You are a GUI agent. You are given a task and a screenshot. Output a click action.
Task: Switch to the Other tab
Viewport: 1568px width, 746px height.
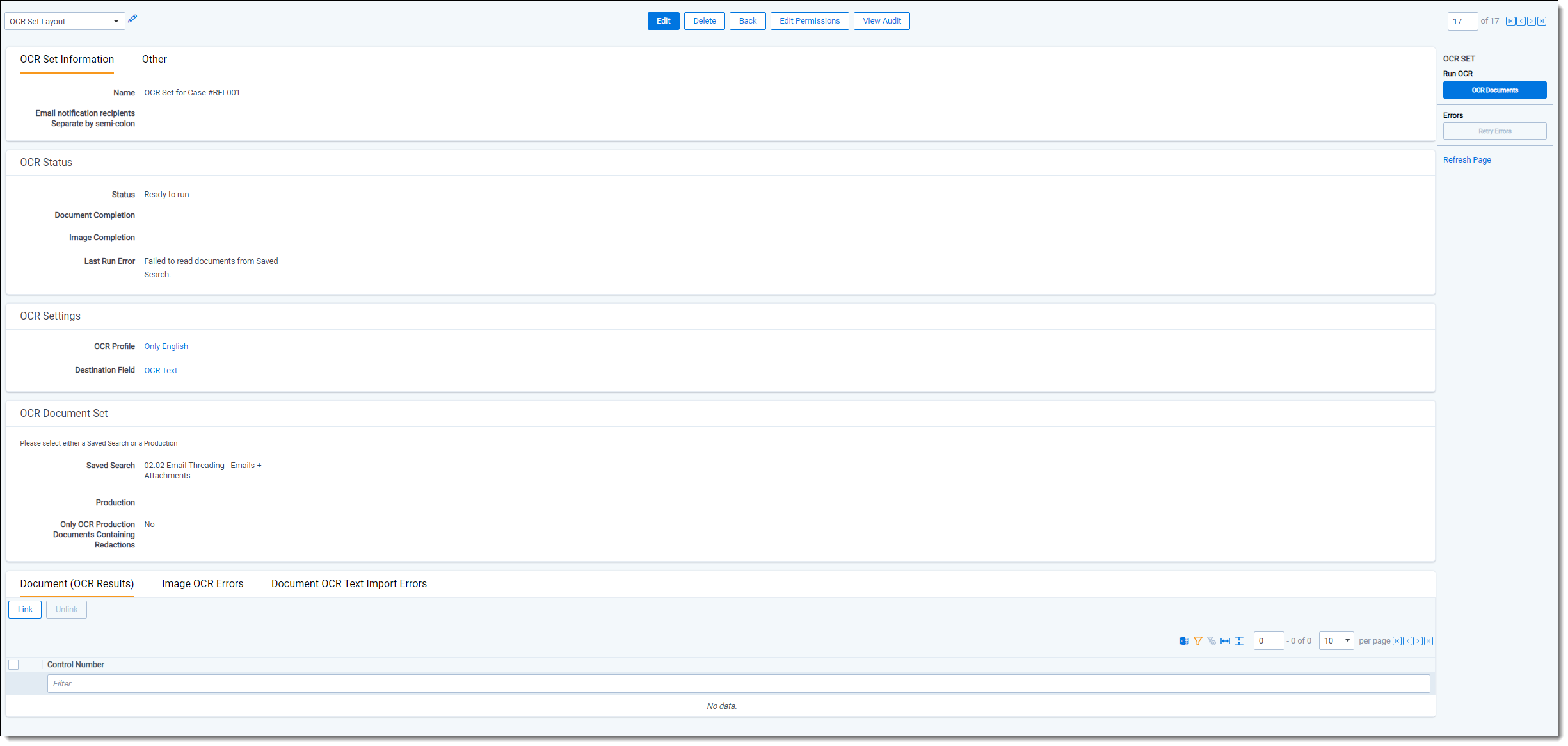tap(154, 60)
